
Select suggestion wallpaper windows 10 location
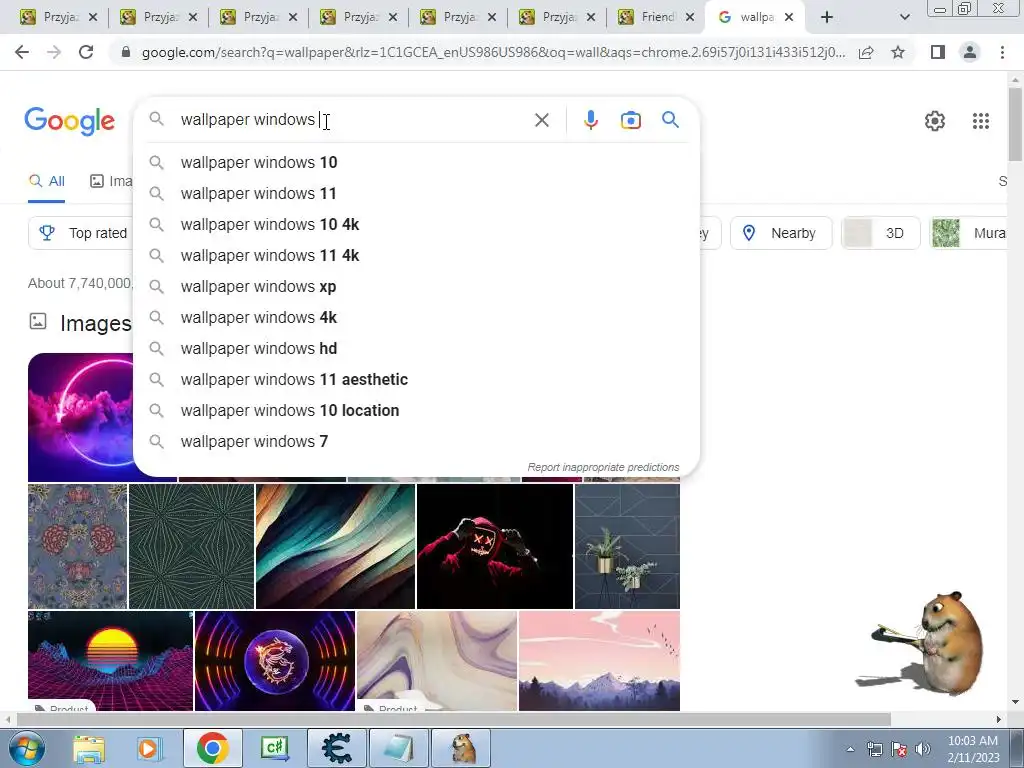tap(416, 411)
